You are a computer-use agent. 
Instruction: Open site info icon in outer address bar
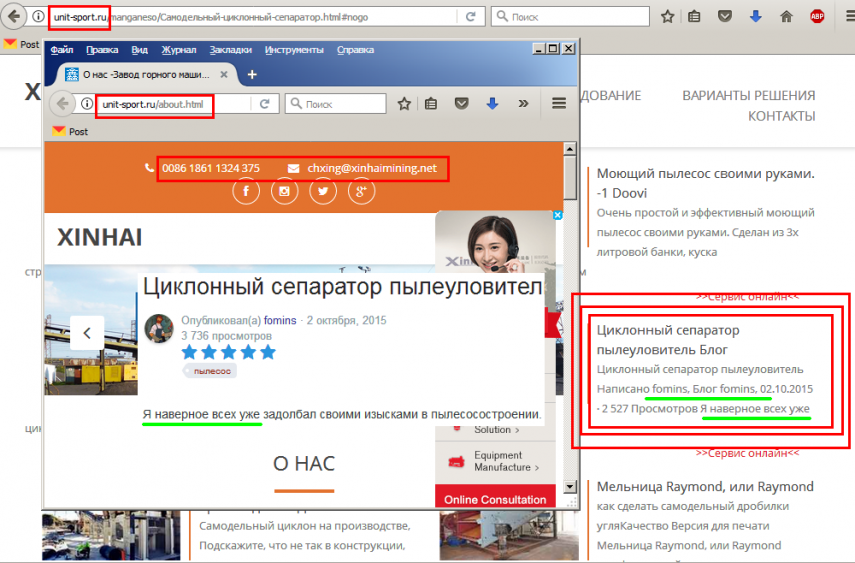38,16
